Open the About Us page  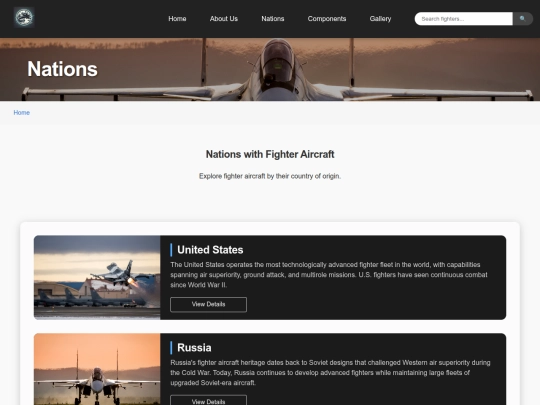click(224, 19)
